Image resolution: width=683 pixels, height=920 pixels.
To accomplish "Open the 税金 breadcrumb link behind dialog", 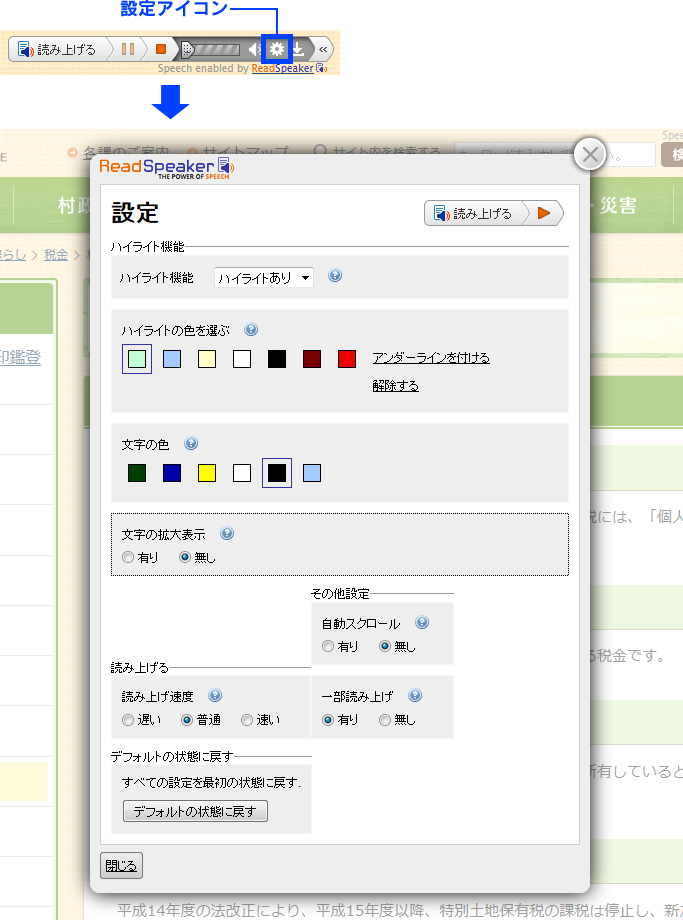I will (x=56, y=255).
